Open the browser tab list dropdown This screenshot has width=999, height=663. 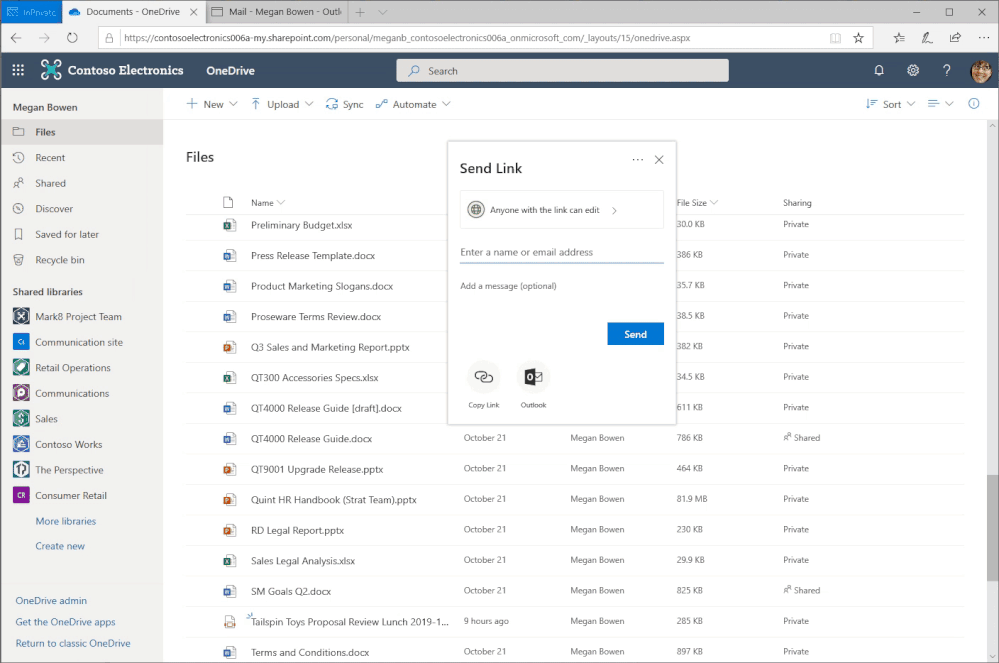382,12
